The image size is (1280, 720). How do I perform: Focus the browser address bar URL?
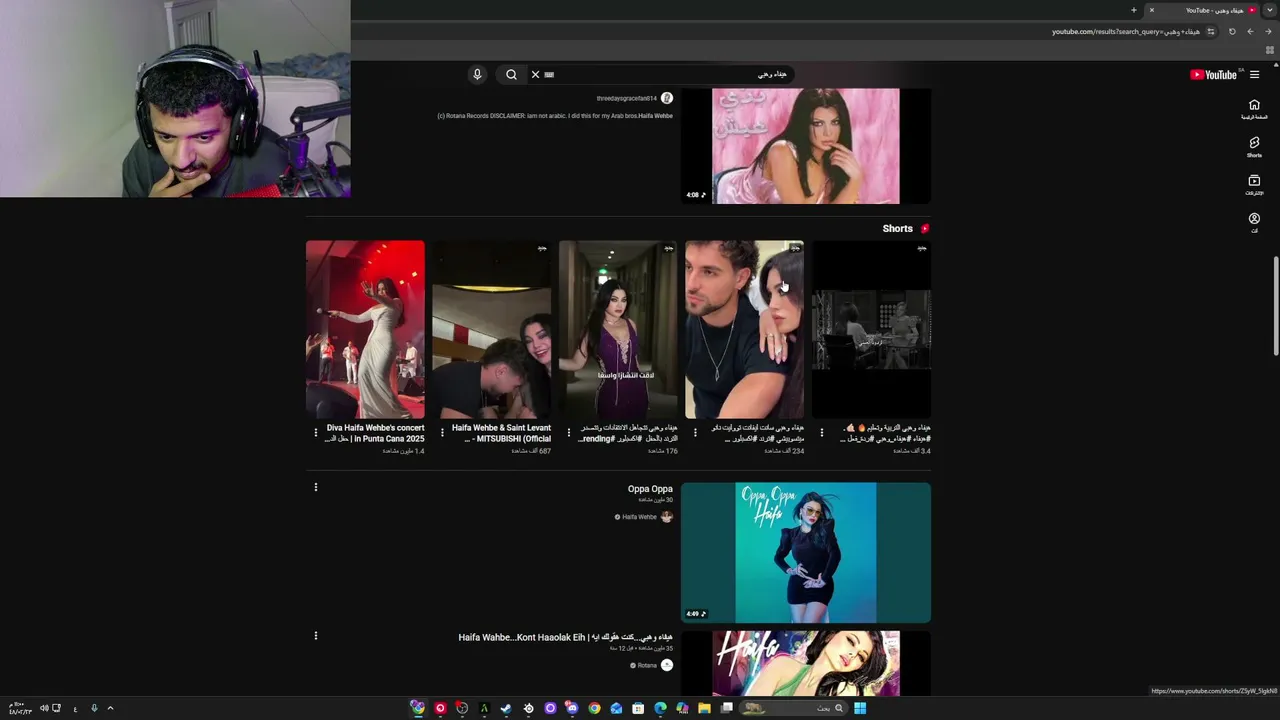tap(1124, 31)
